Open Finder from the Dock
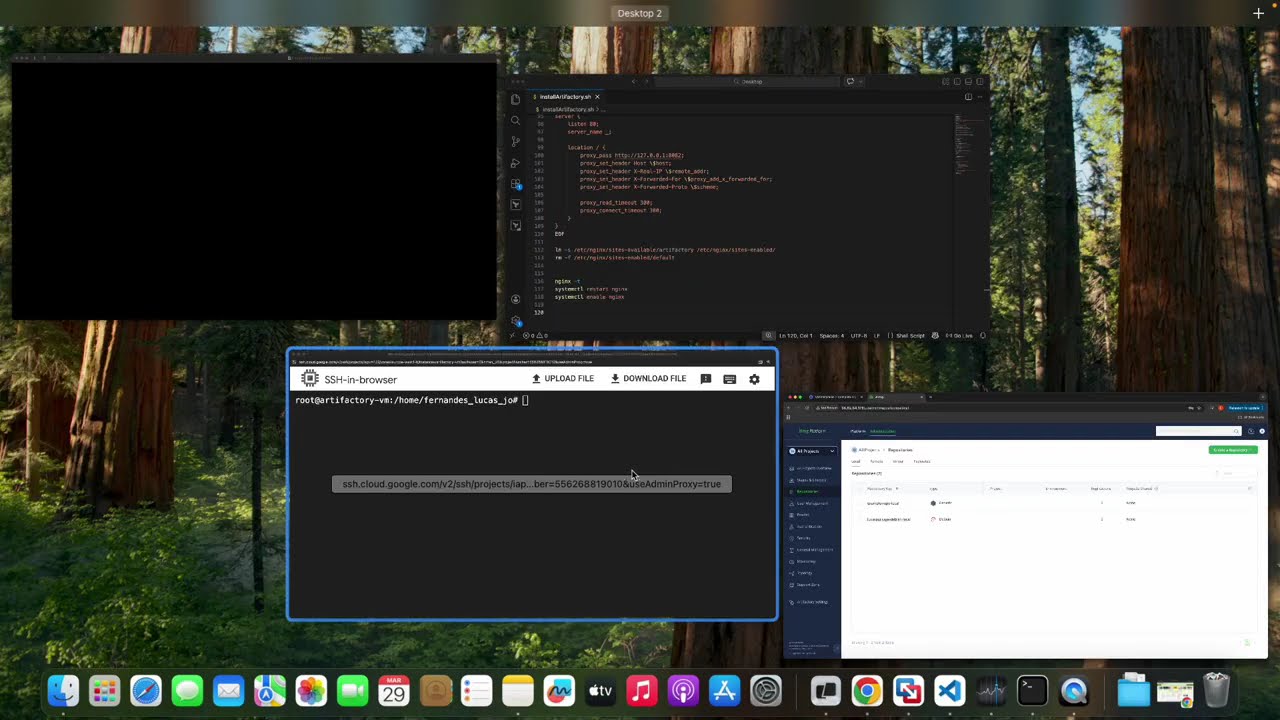The width and height of the screenshot is (1280, 720). (x=63, y=691)
